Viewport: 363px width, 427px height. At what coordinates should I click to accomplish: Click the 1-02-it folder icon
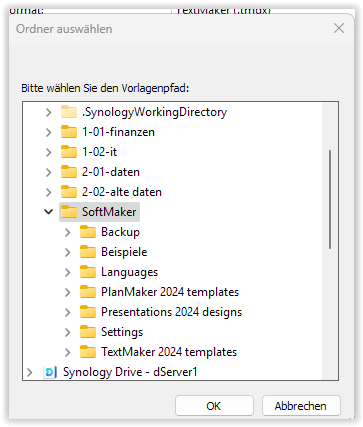(69, 152)
